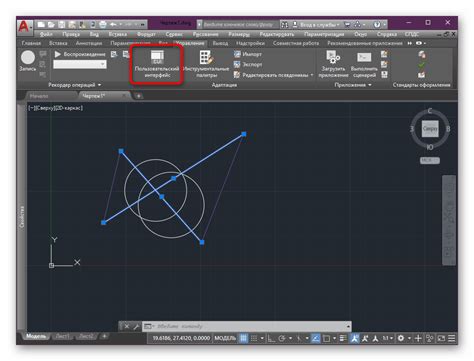Expand the Приложения panel title
The width and height of the screenshot is (474, 361).
click(353, 85)
